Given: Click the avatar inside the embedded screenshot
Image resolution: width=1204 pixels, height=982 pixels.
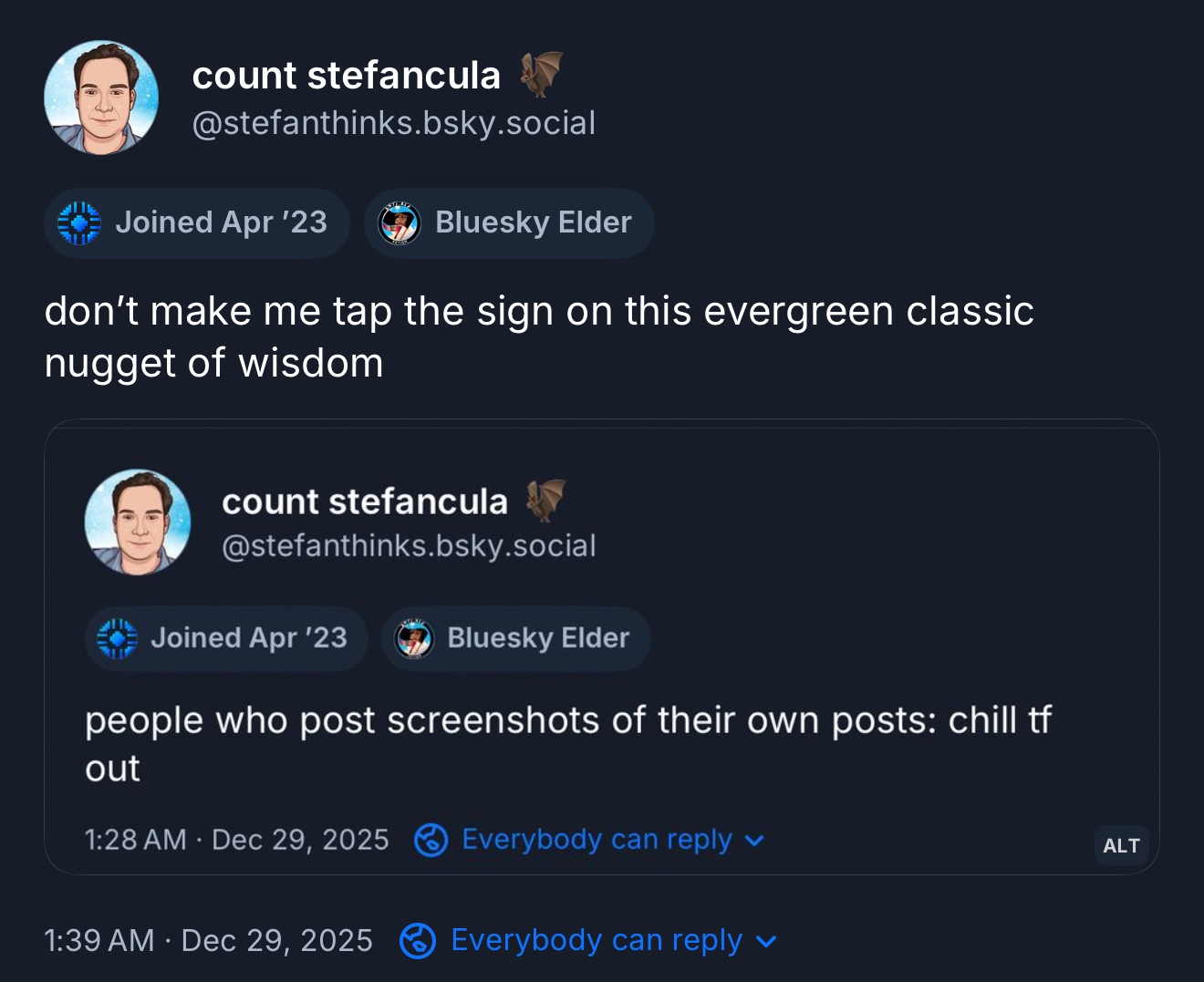Looking at the screenshot, I should coord(138,522).
